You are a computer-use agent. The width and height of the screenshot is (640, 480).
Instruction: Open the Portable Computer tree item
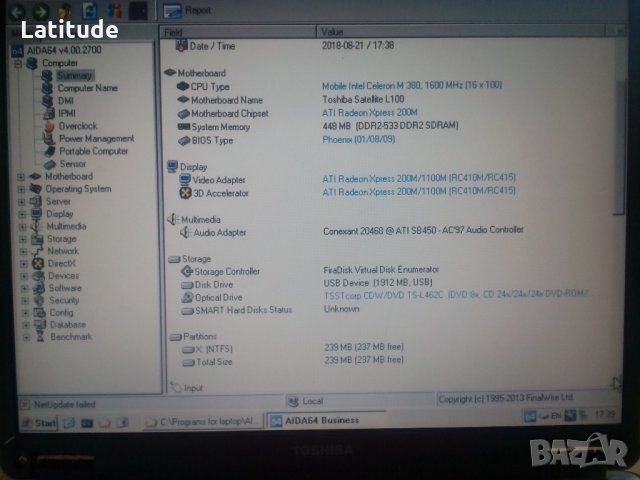click(x=93, y=151)
